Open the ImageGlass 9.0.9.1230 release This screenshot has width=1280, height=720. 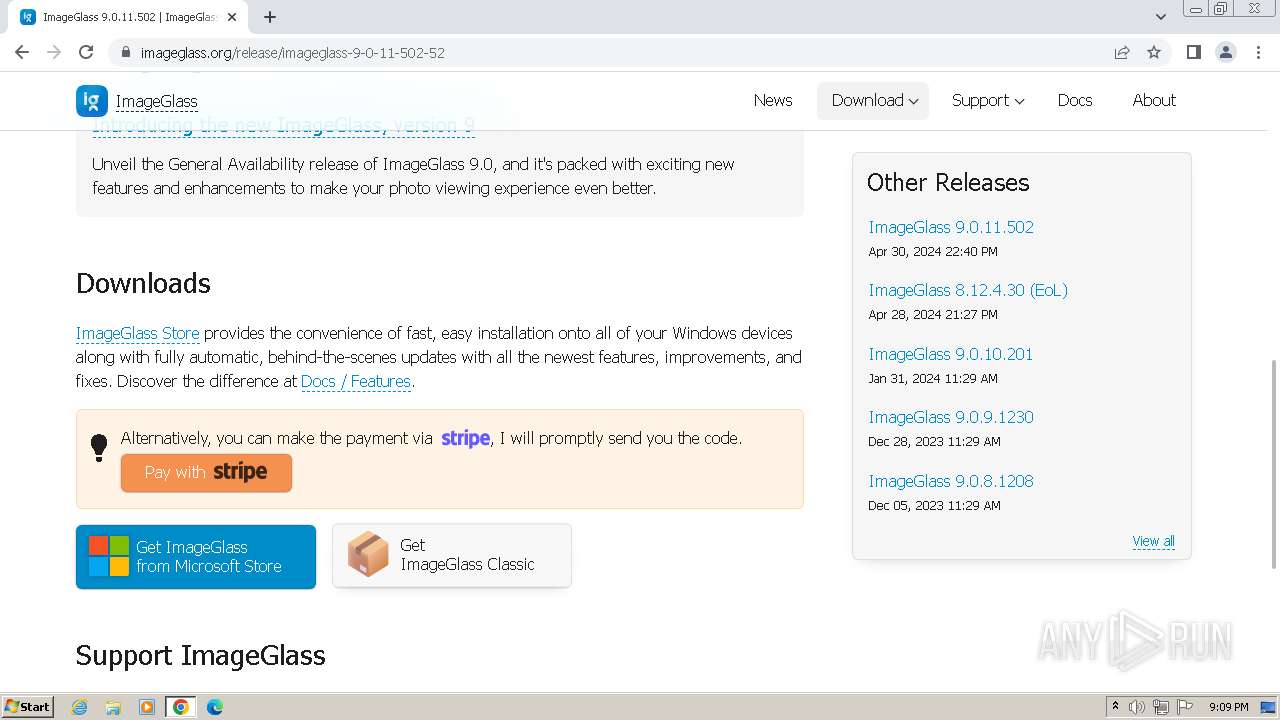click(x=951, y=417)
